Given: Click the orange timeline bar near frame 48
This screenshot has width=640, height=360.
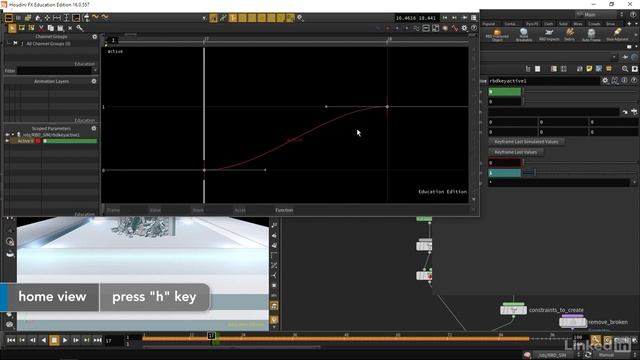Looking at the screenshot, I should [x=346, y=339].
